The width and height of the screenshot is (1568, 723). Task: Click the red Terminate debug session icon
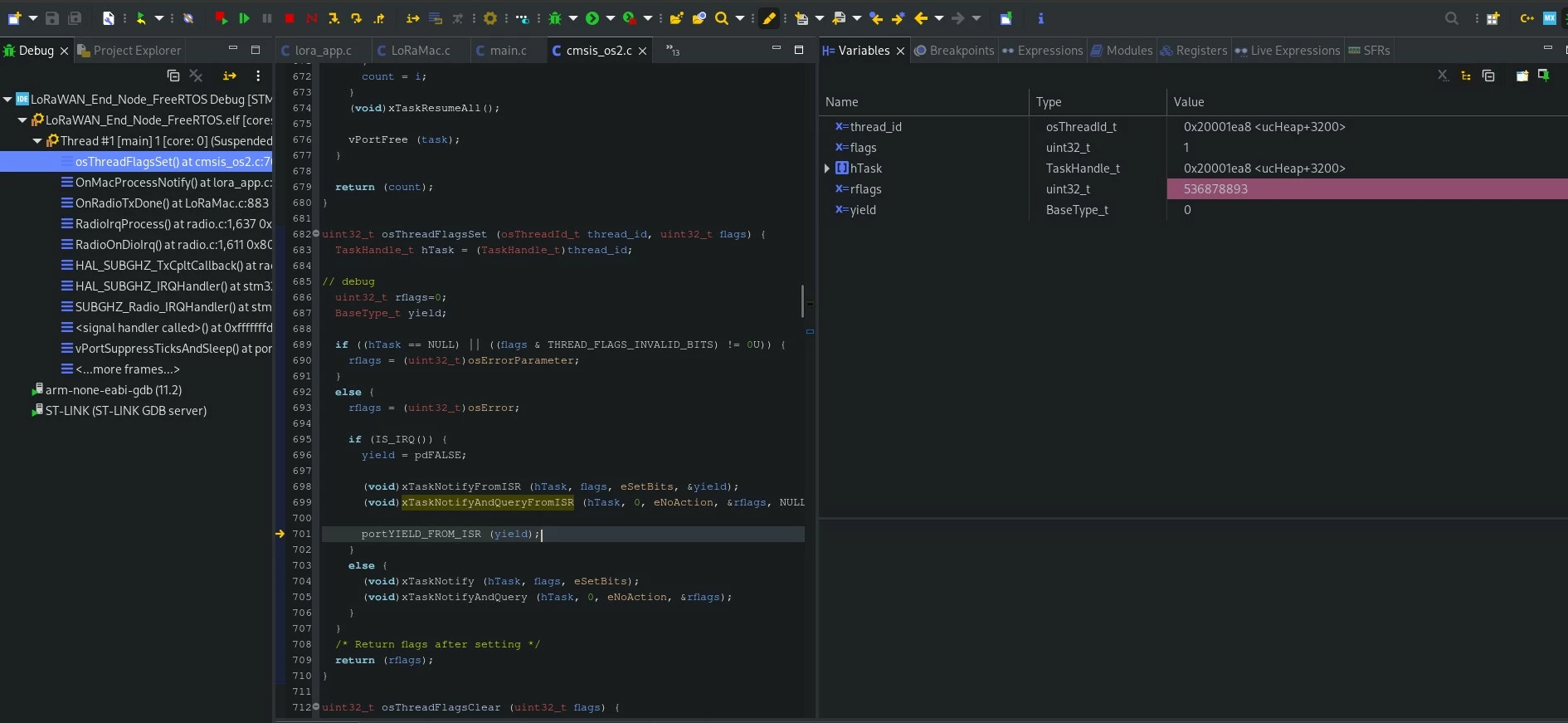[289, 17]
